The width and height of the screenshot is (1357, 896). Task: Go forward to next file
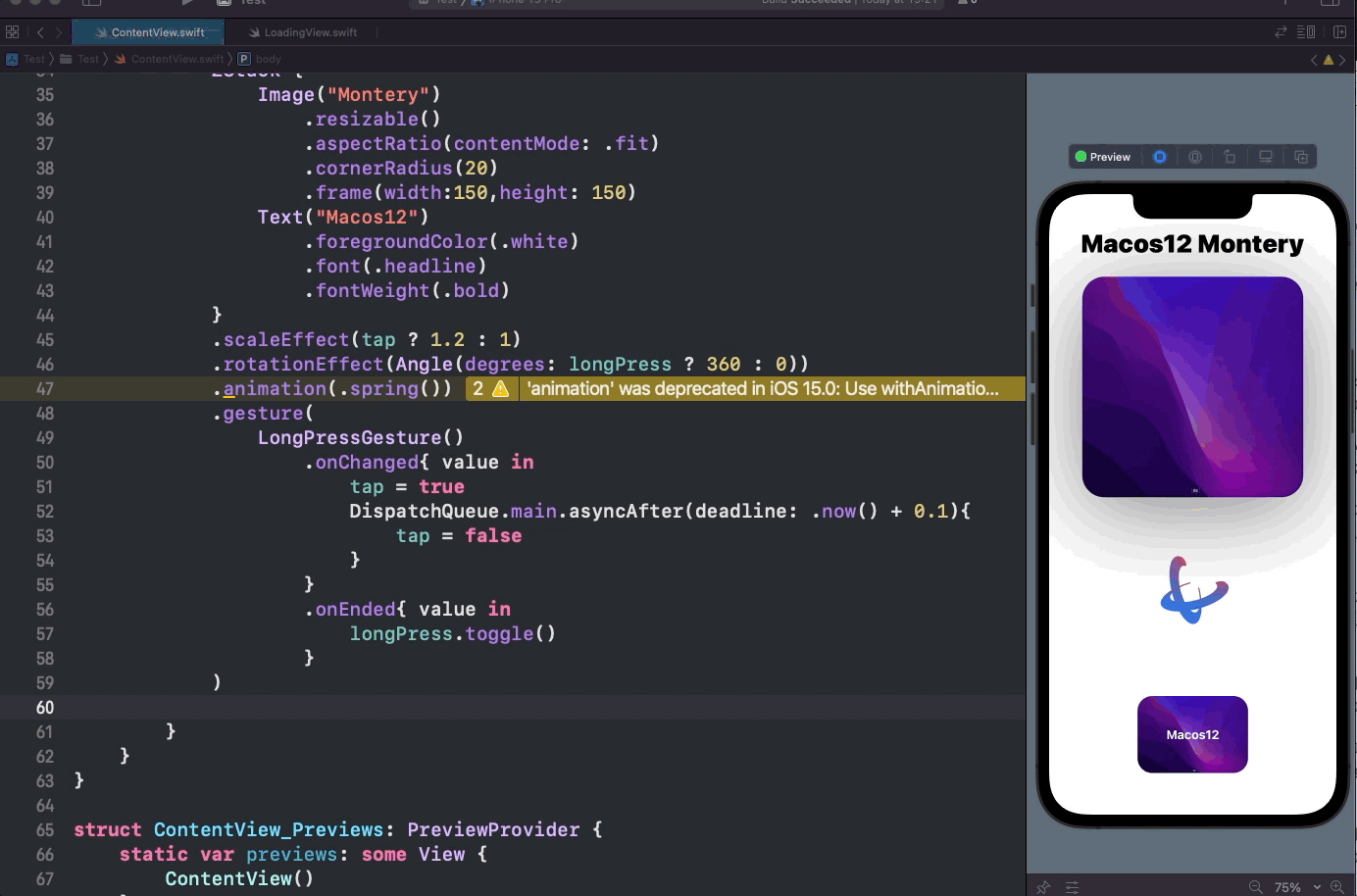(59, 32)
